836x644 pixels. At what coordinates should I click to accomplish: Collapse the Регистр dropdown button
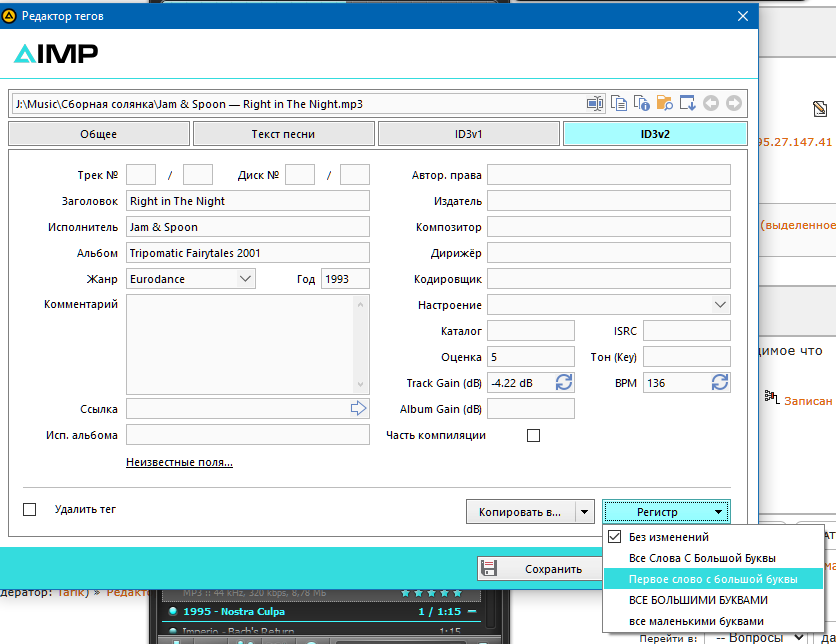666,512
